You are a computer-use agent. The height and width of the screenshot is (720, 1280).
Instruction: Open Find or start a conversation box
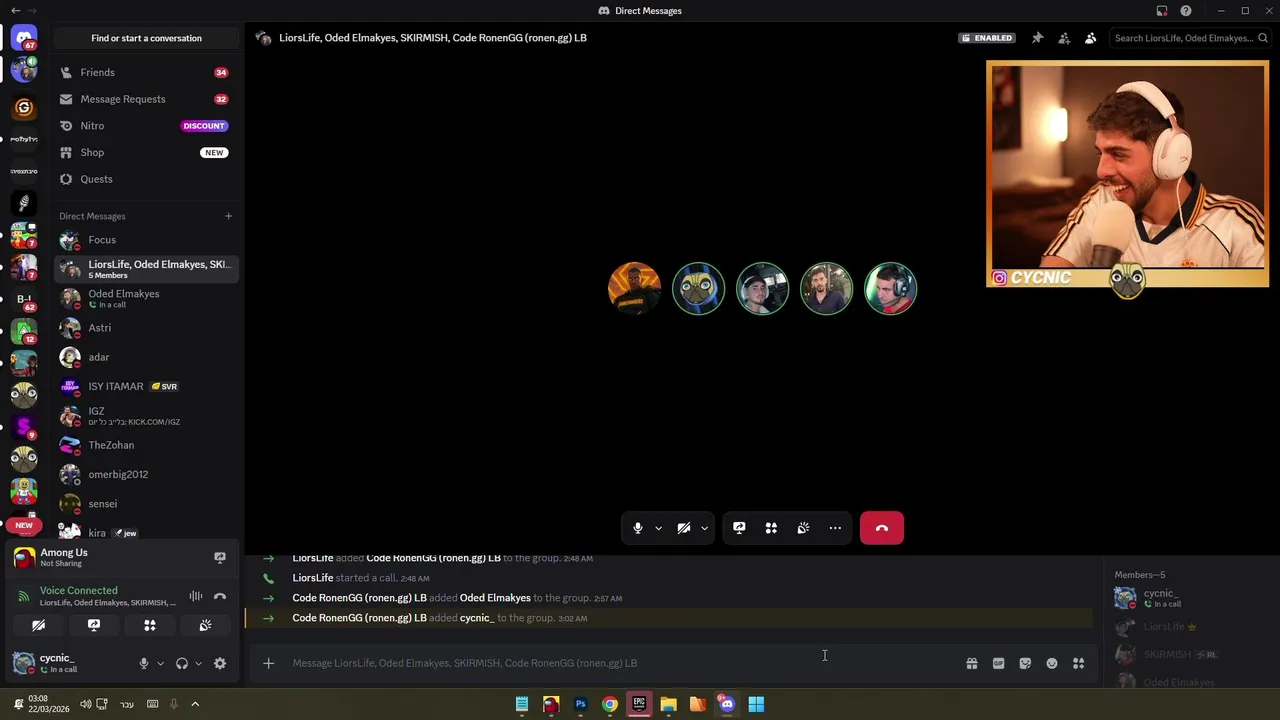[x=146, y=38]
